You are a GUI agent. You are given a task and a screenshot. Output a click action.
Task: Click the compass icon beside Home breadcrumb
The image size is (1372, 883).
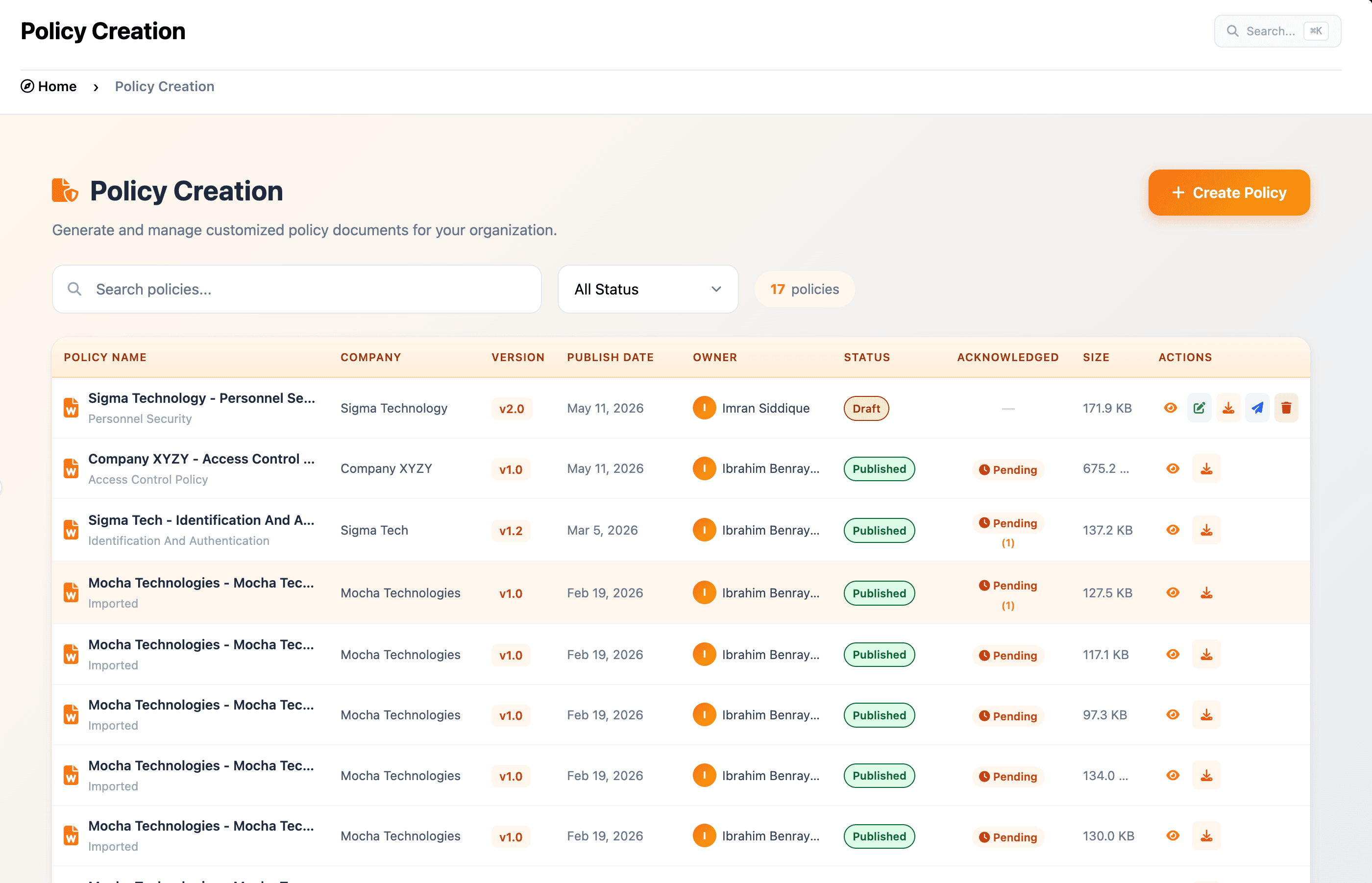point(27,86)
